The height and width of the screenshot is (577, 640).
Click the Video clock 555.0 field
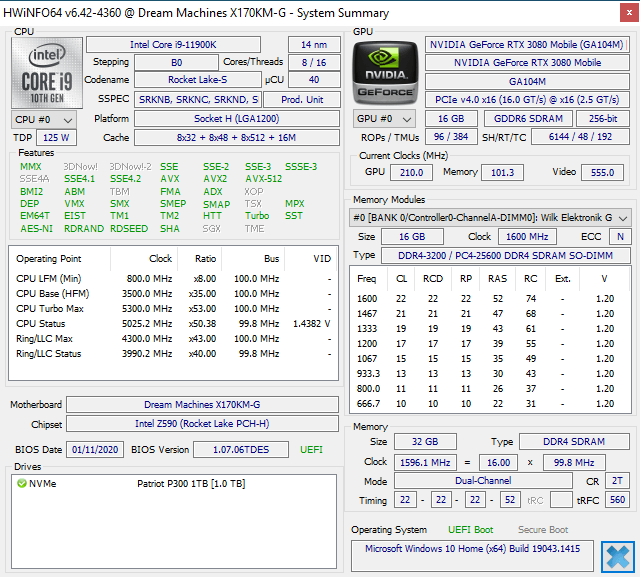[602, 173]
